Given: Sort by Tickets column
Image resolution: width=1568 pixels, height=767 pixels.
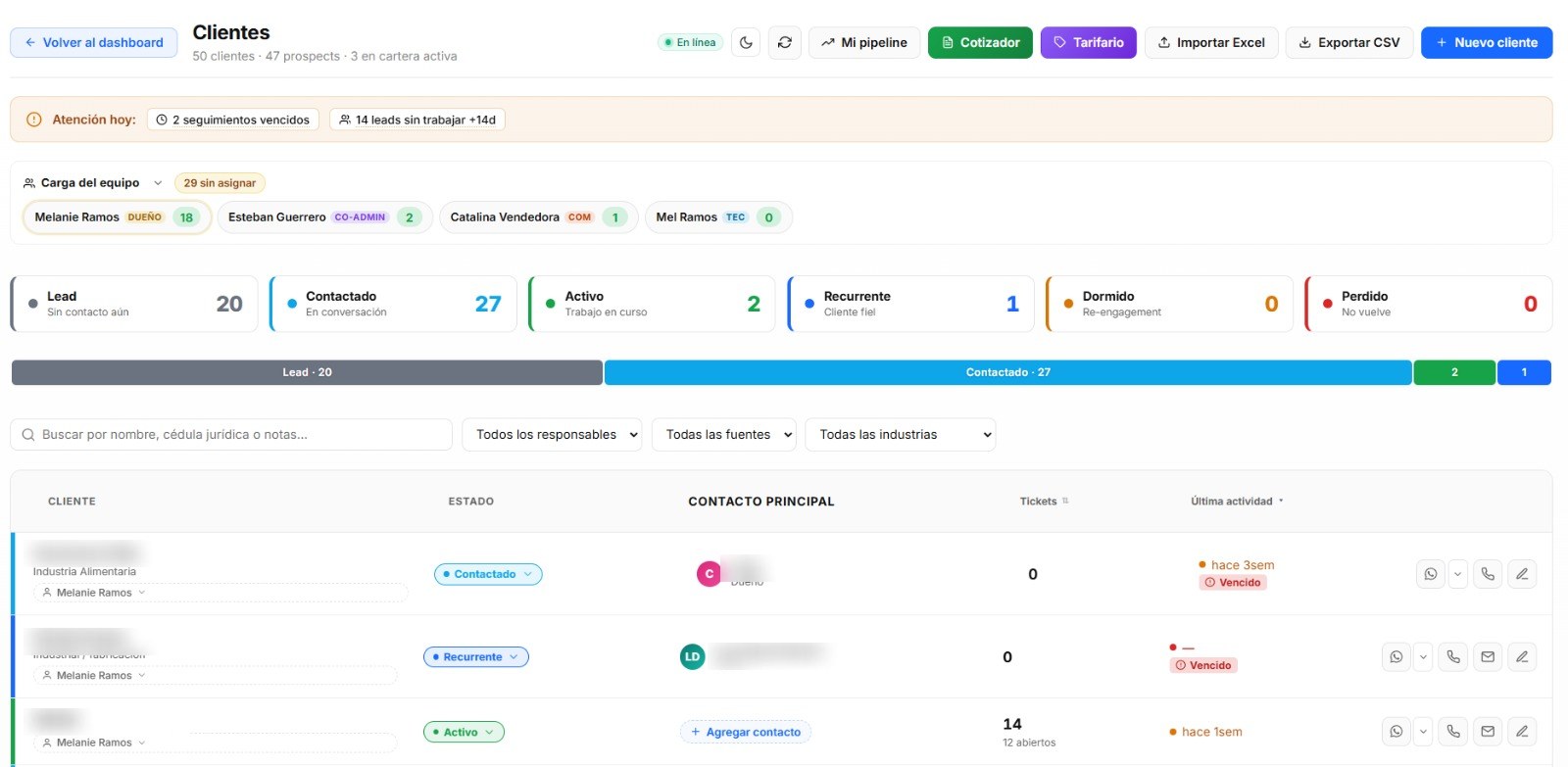Looking at the screenshot, I should tap(1044, 501).
